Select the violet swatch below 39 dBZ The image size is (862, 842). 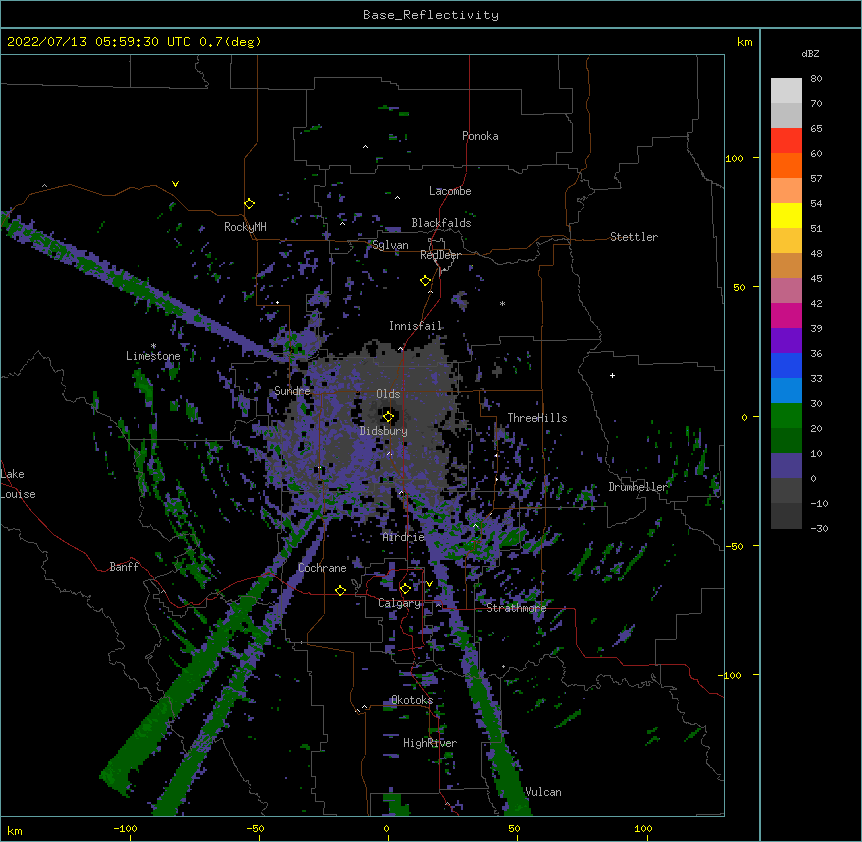click(786, 341)
